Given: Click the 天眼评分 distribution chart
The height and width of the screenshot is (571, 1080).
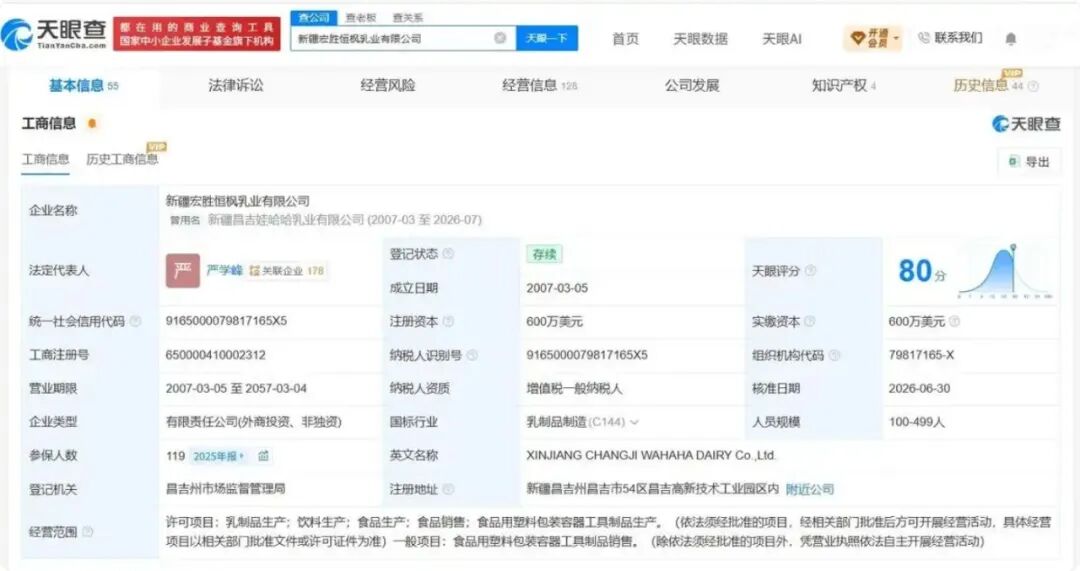Looking at the screenshot, I should (1005, 271).
